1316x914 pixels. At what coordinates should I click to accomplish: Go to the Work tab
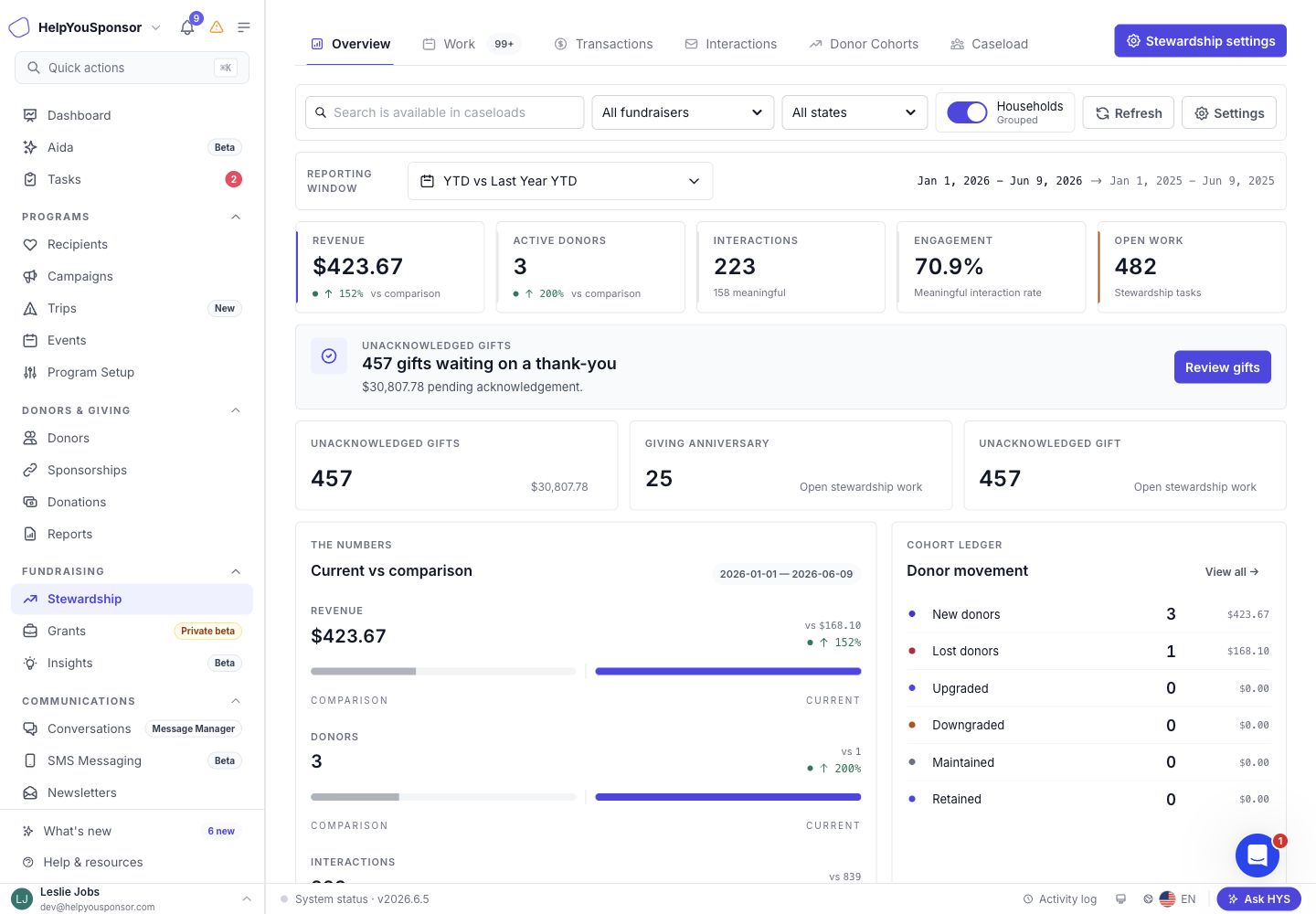pos(470,44)
